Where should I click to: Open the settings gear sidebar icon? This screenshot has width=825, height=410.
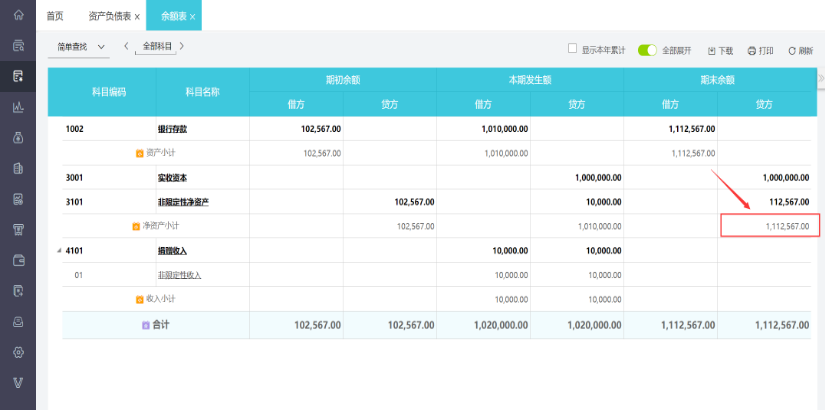click(x=18, y=352)
